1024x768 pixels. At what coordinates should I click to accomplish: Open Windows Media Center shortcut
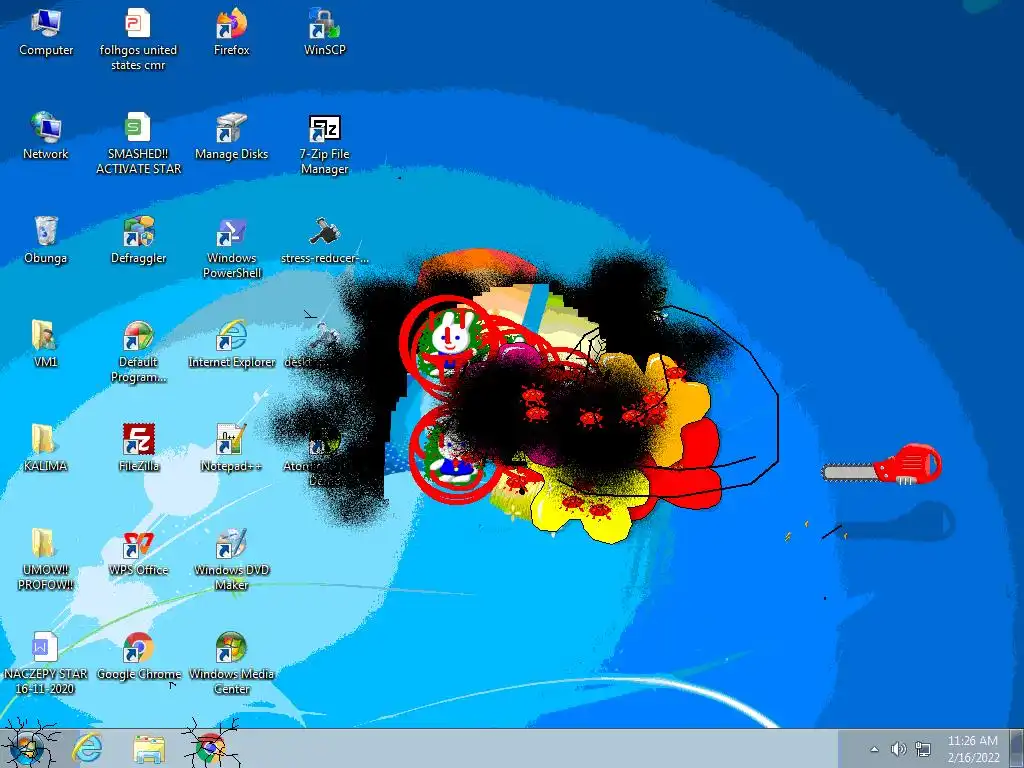pos(231,664)
